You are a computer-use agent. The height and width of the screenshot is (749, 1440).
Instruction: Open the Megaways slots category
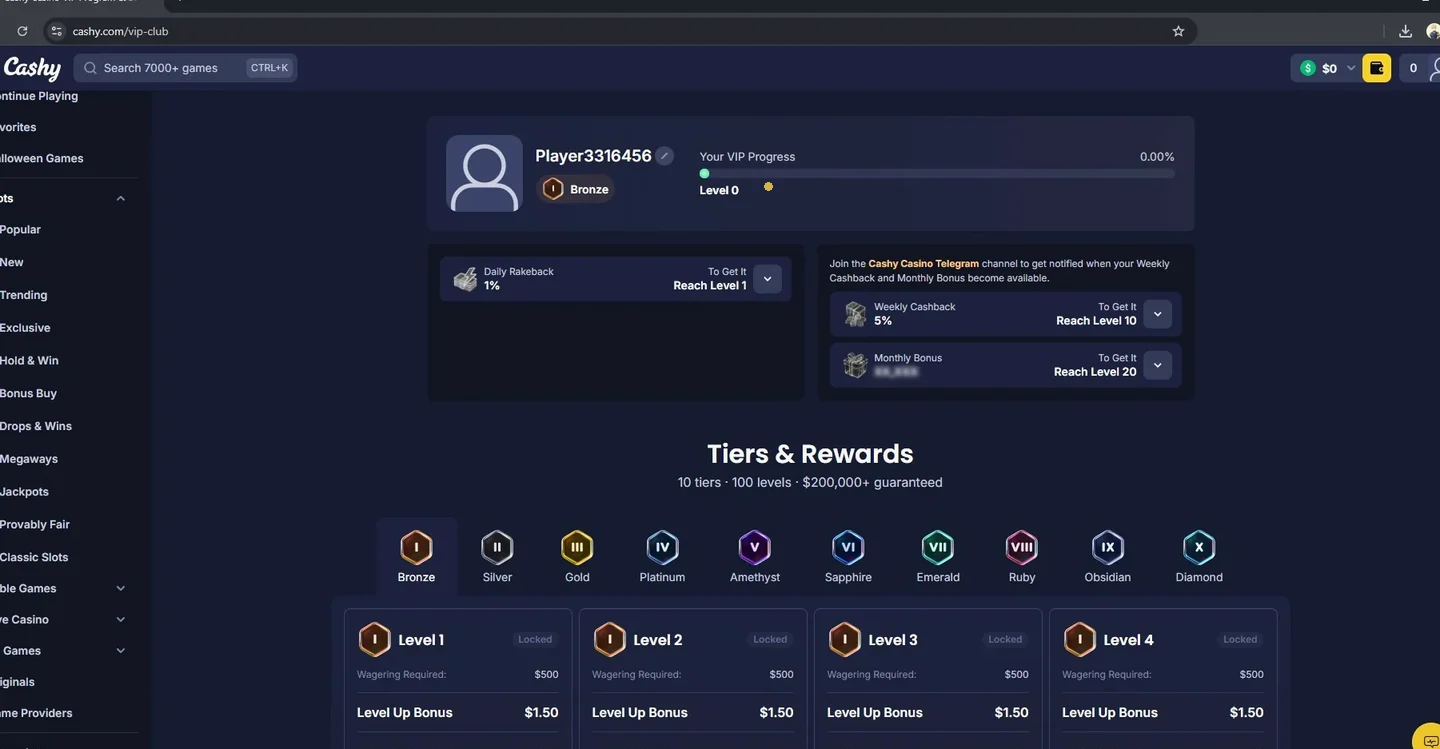coord(29,459)
